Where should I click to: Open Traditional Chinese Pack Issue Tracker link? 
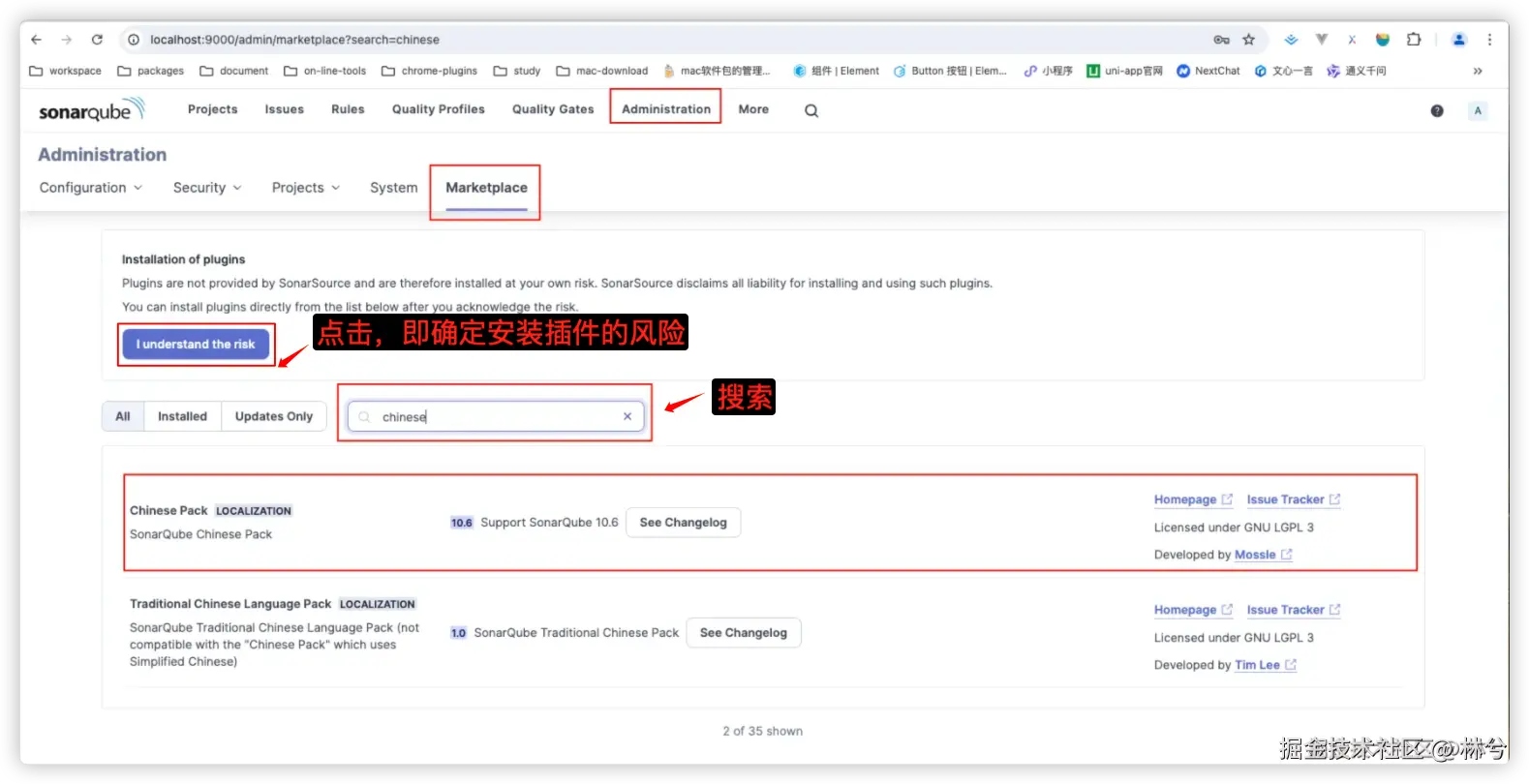point(1294,610)
